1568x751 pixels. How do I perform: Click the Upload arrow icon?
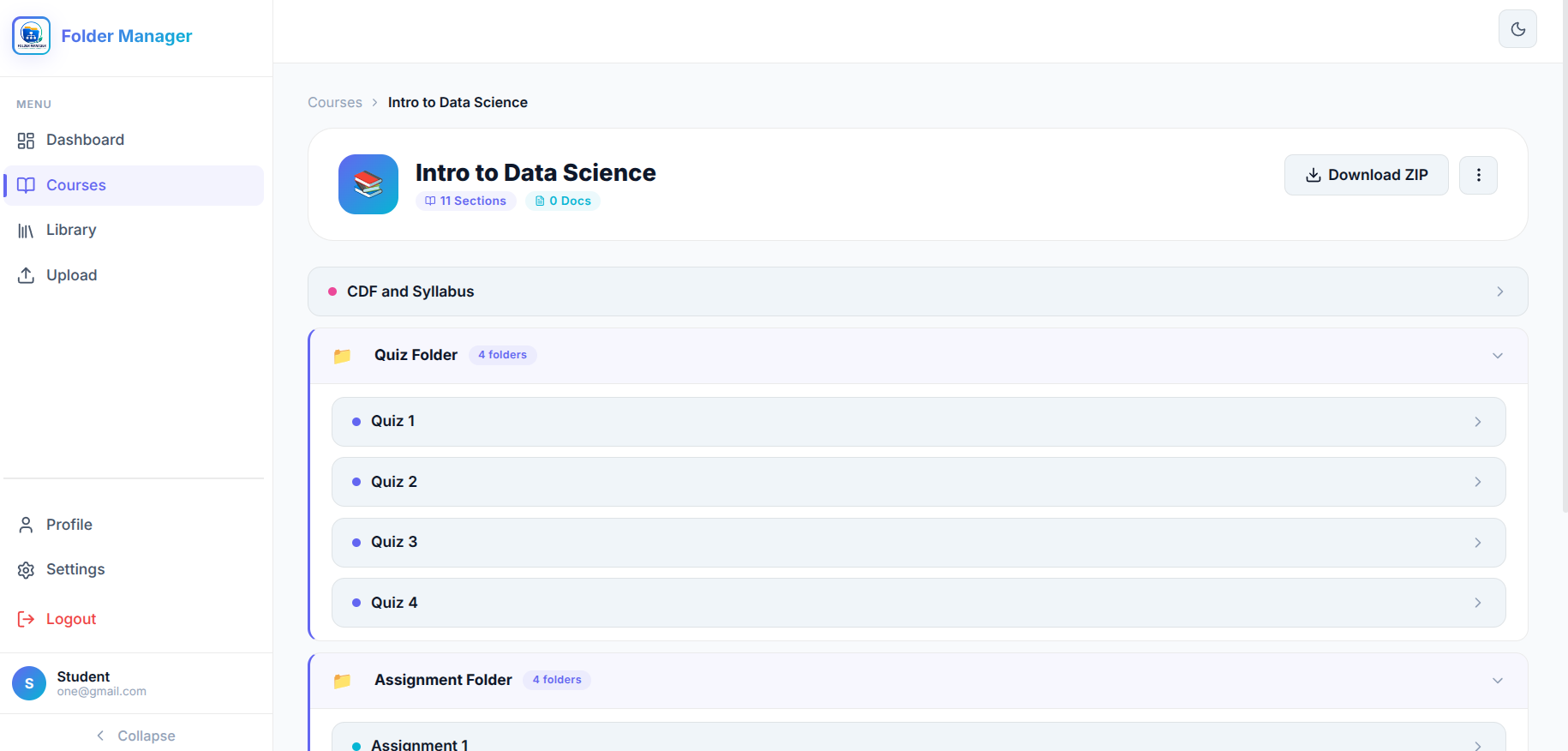pyautogui.click(x=26, y=275)
